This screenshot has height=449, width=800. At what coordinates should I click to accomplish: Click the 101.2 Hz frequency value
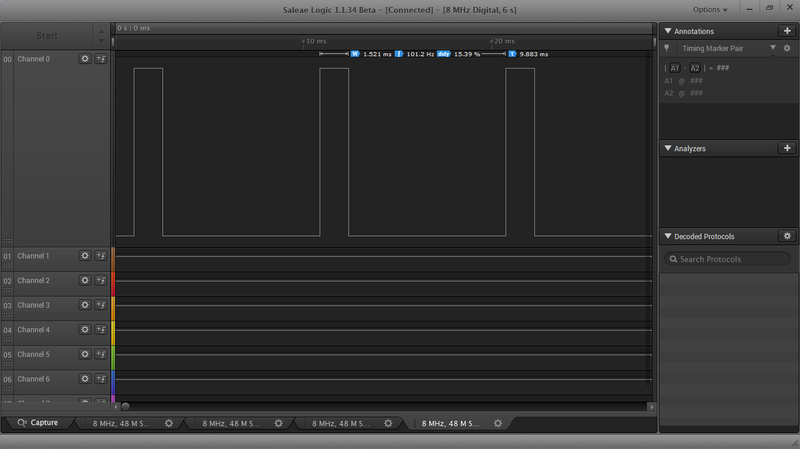[x=420, y=54]
